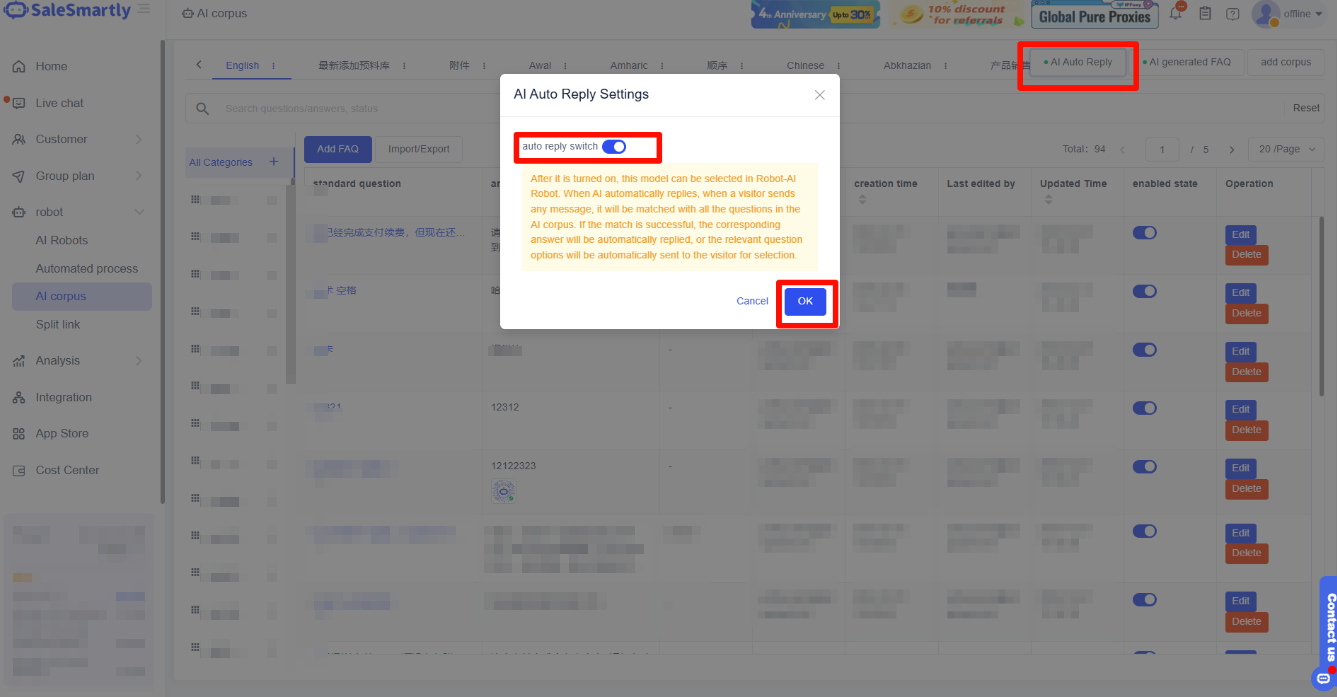Screen dimensions: 1337x697
Task: Switch to the Chinese corpus tab
Action: tap(805, 65)
